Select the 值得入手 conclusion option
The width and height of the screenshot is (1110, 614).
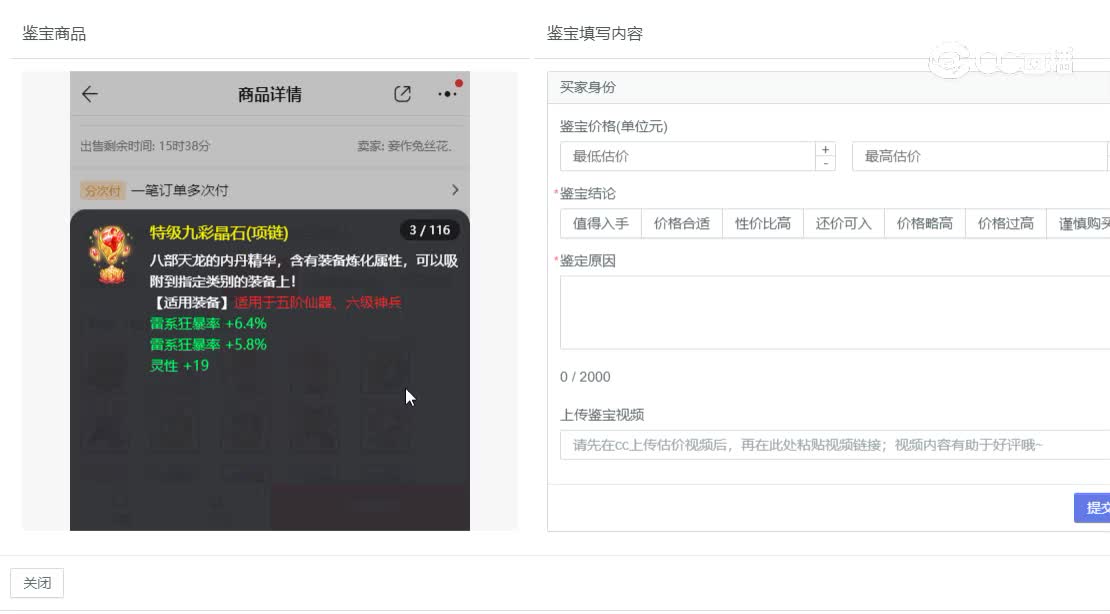pos(600,224)
